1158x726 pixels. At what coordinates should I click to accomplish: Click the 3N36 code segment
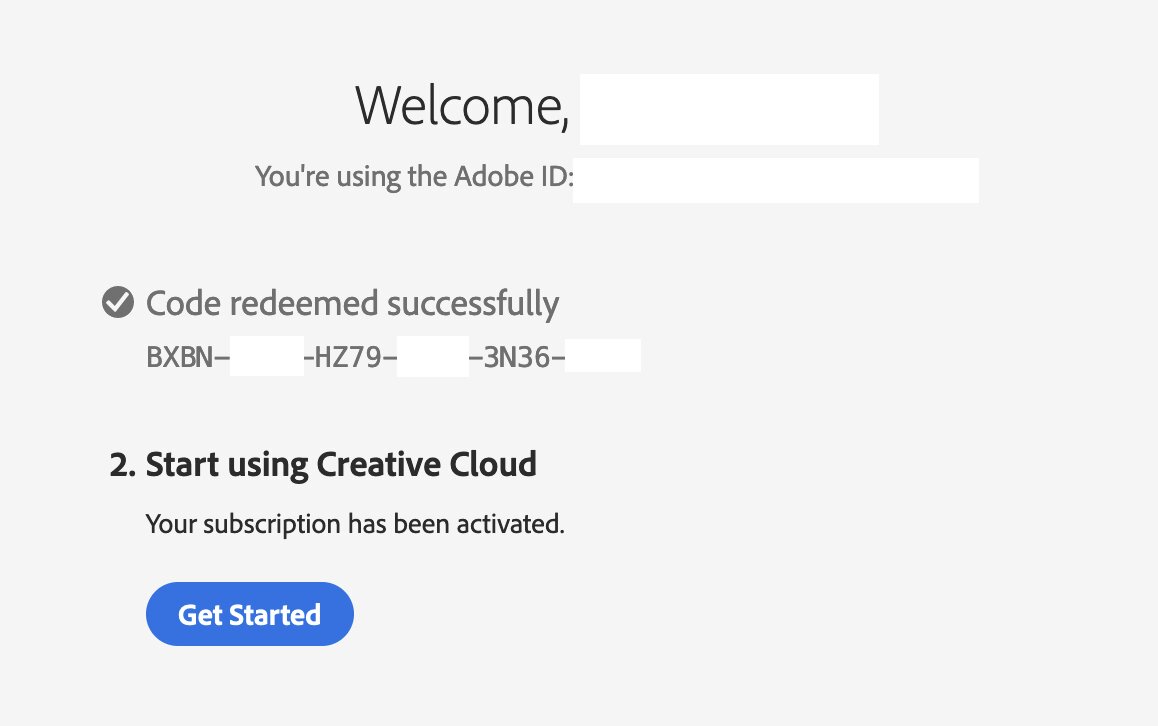(x=517, y=357)
